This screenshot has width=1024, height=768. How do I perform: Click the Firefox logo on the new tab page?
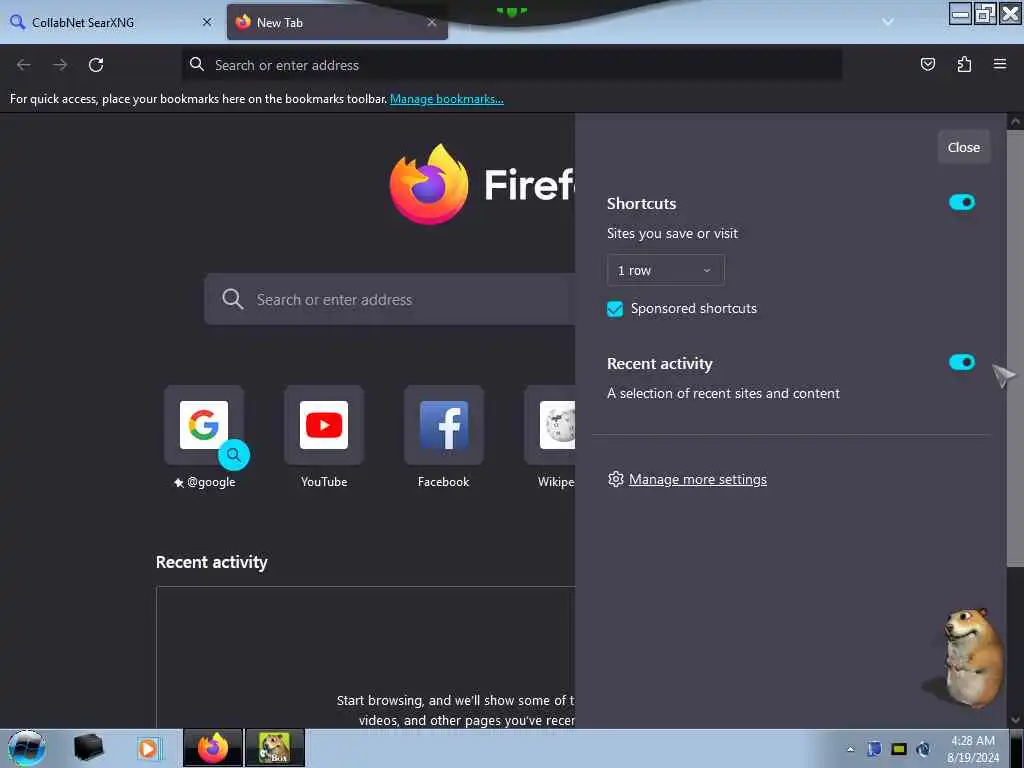click(x=429, y=184)
